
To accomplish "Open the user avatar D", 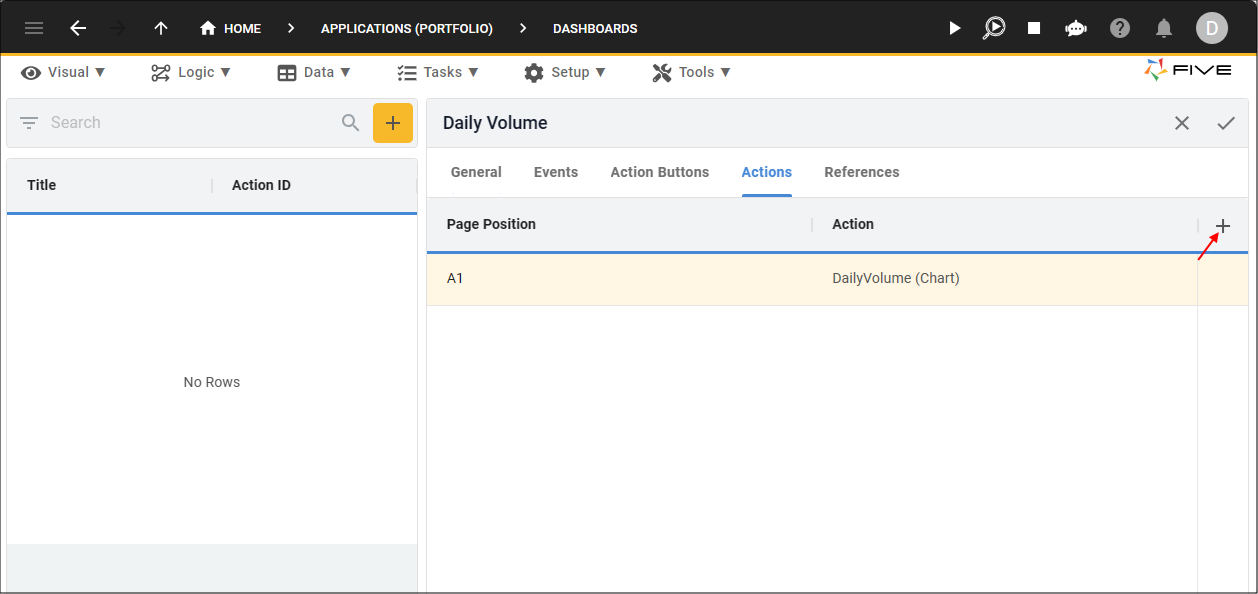I will coord(1212,28).
